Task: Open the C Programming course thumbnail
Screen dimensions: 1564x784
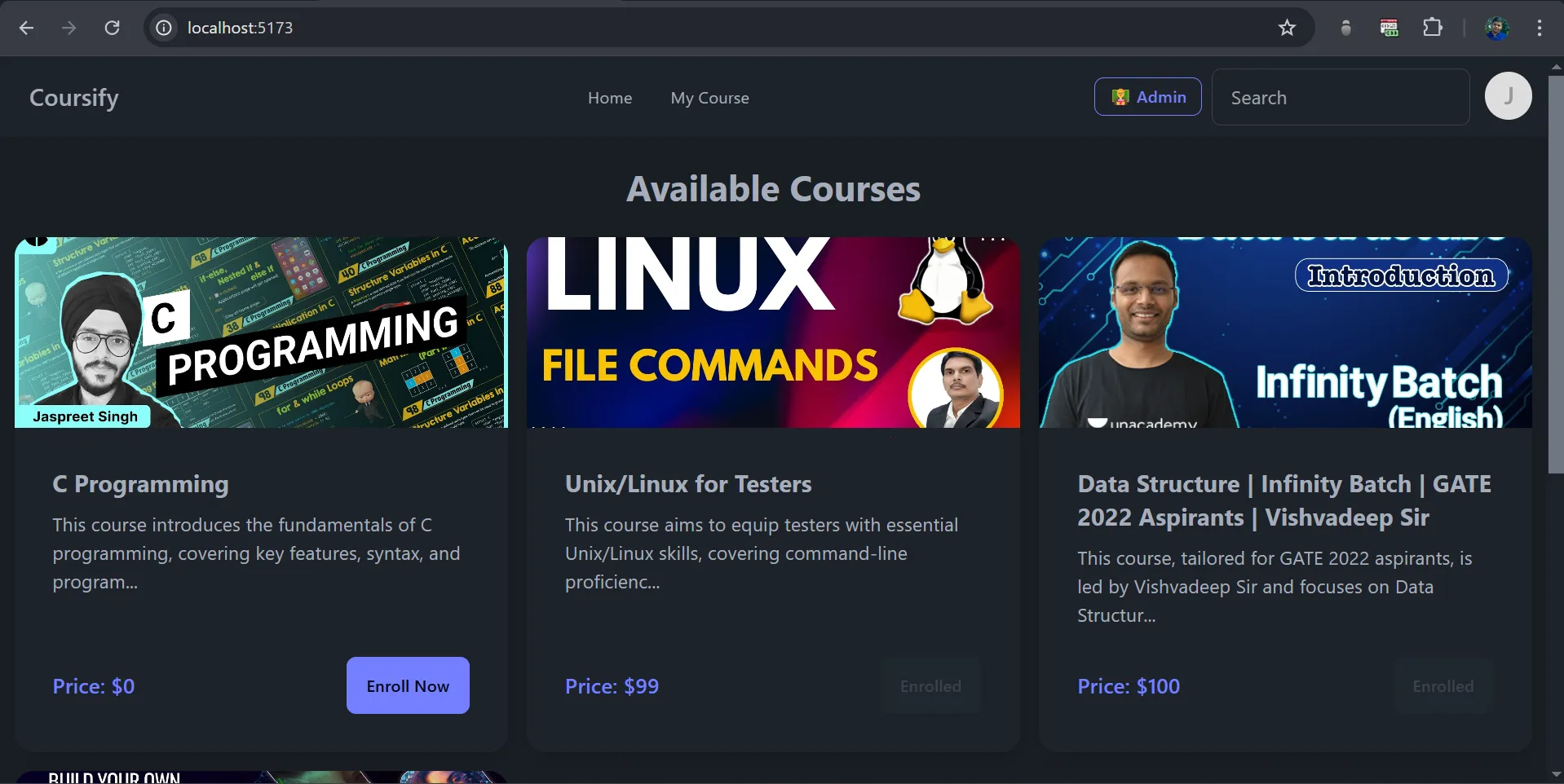Action: [x=261, y=333]
